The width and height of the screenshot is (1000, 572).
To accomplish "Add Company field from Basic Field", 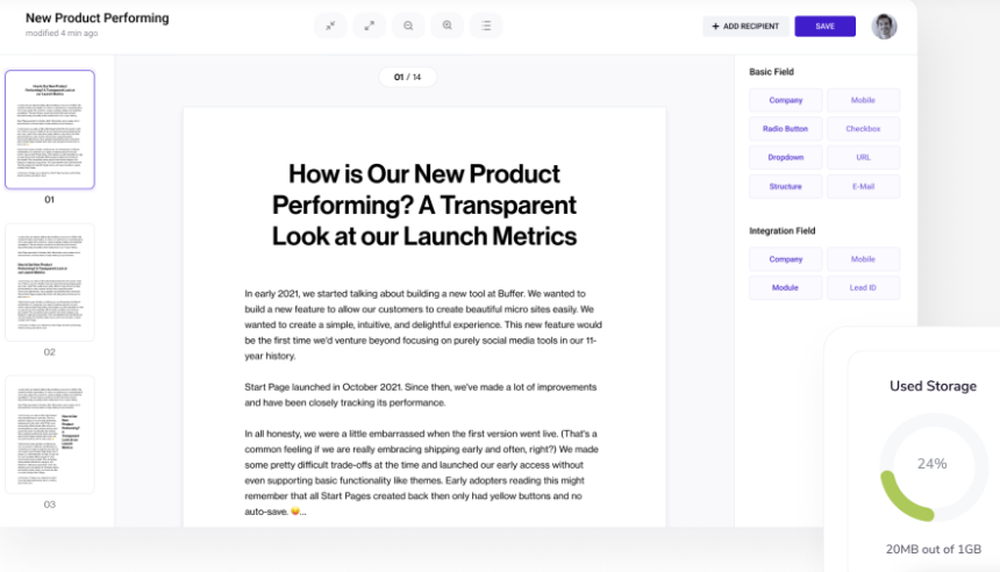I will click(x=786, y=100).
